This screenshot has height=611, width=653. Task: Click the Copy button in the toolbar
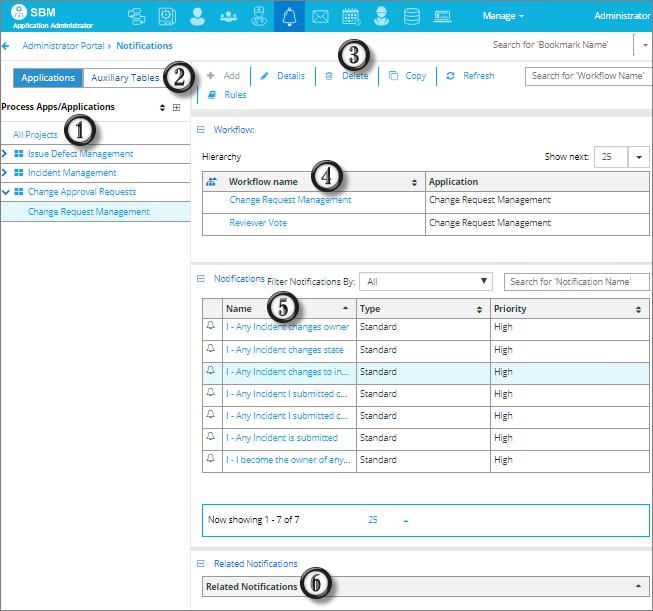point(407,76)
